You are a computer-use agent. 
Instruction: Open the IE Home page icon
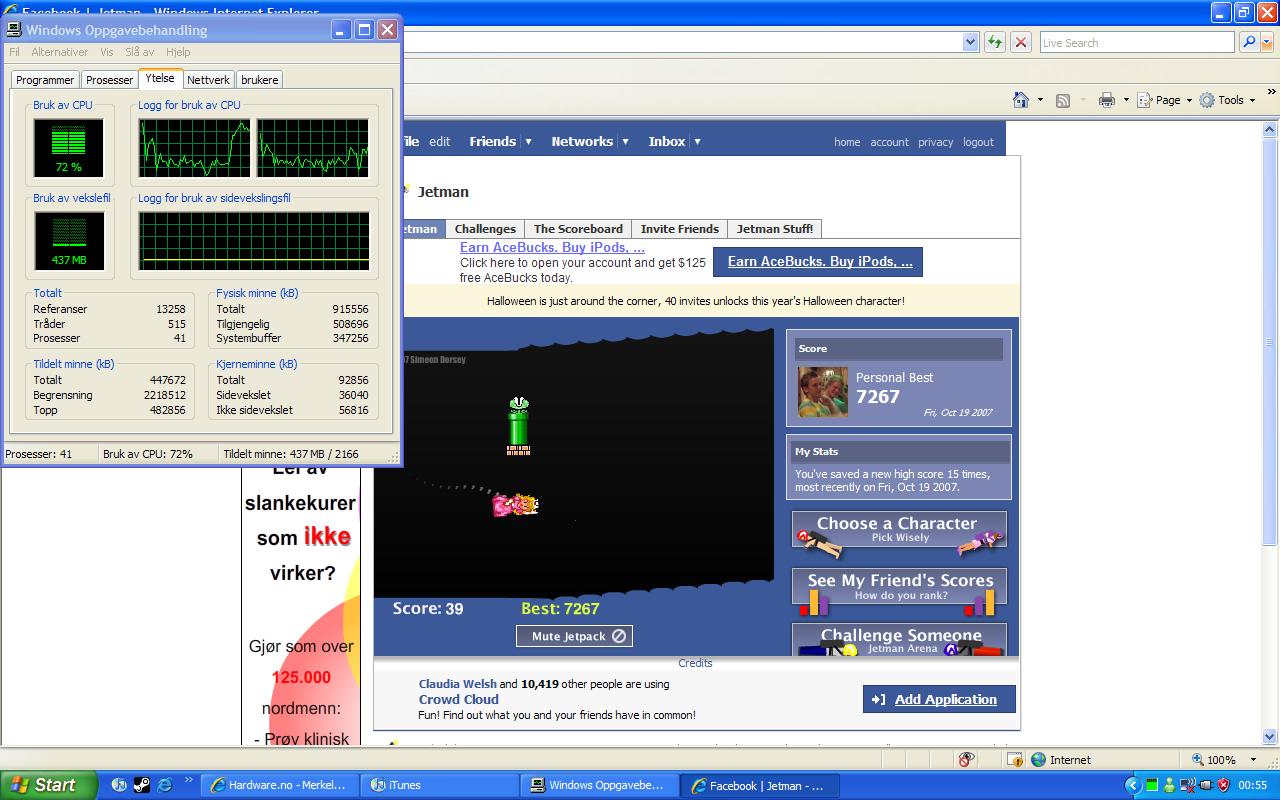tap(1021, 100)
